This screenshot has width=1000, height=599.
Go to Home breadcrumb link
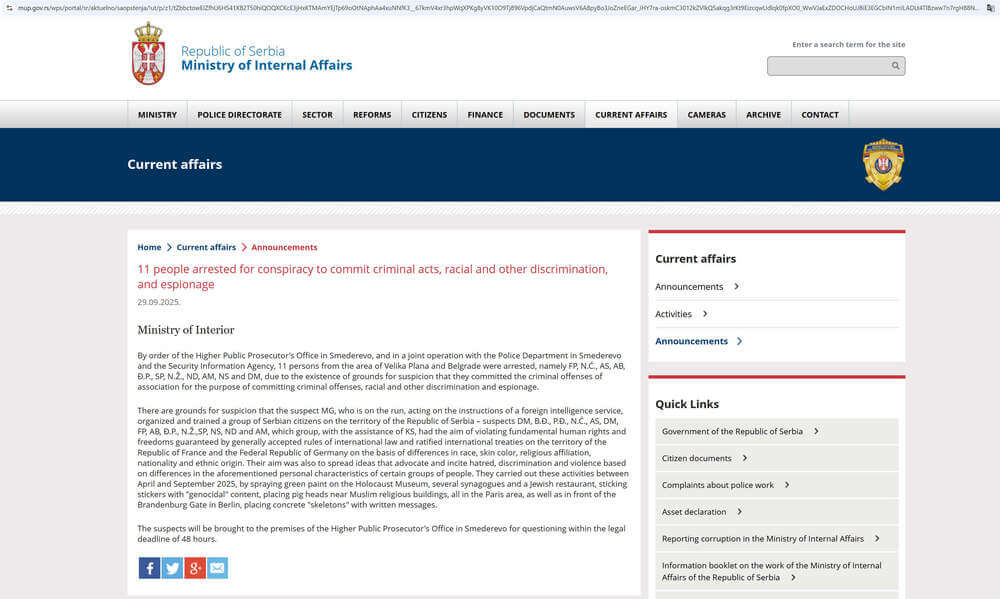click(x=149, y=248)
